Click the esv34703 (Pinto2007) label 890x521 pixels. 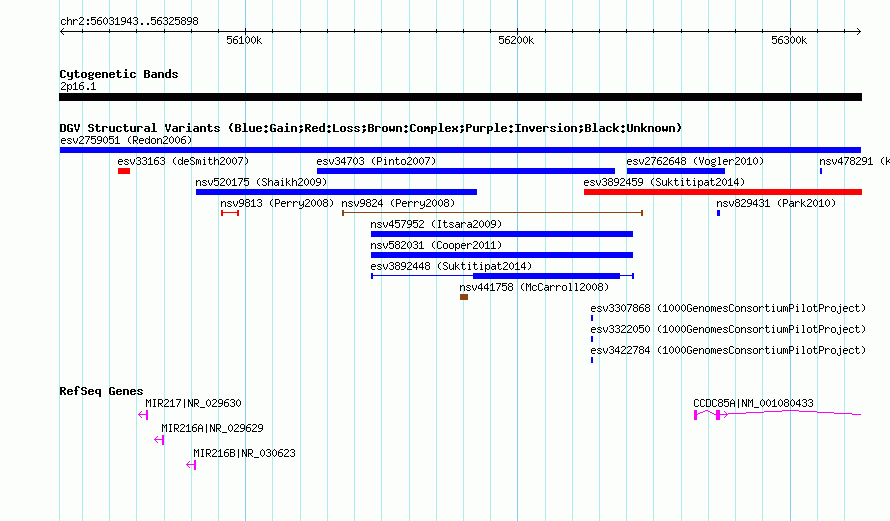tap(376, 161)
